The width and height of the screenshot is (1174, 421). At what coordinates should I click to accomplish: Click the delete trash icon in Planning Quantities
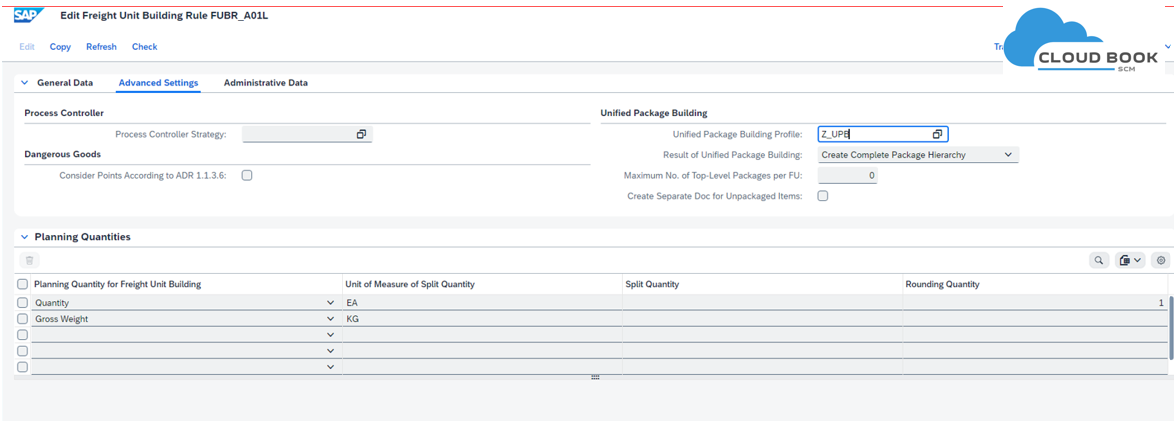click(30, 260)
